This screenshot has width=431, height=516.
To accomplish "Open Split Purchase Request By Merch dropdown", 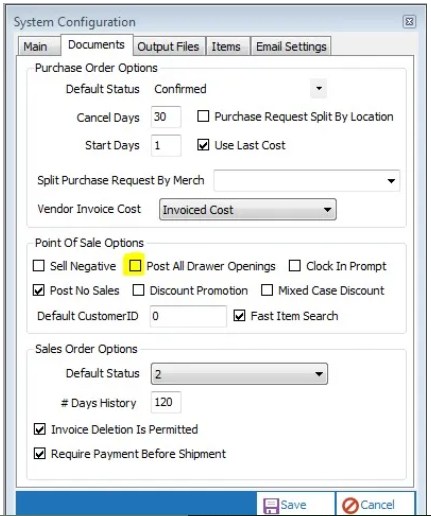I will click(307, 181).
